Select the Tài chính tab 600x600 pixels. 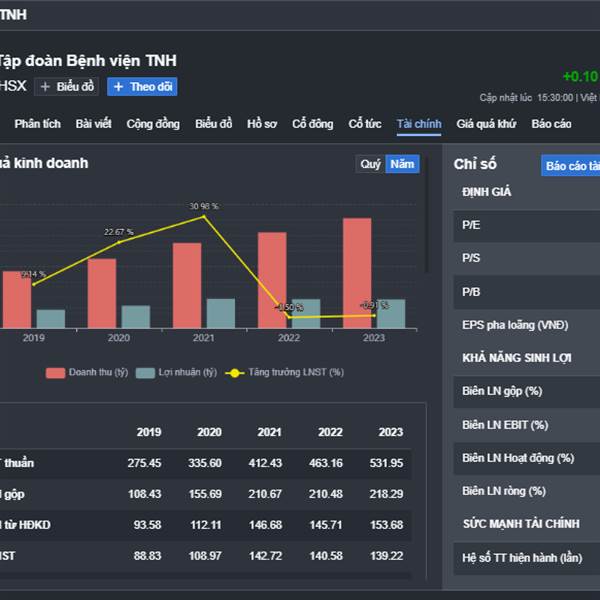(x=419, y=124)
